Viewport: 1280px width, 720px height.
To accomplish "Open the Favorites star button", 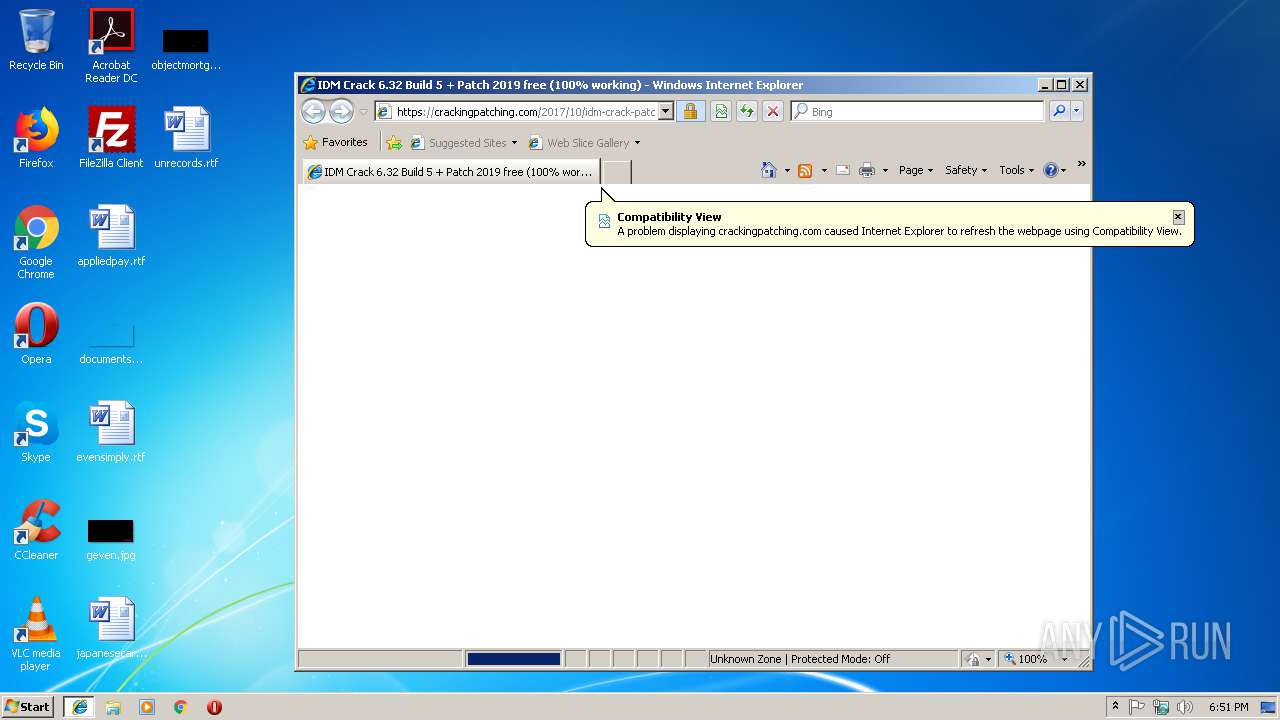I will (335, 142).
